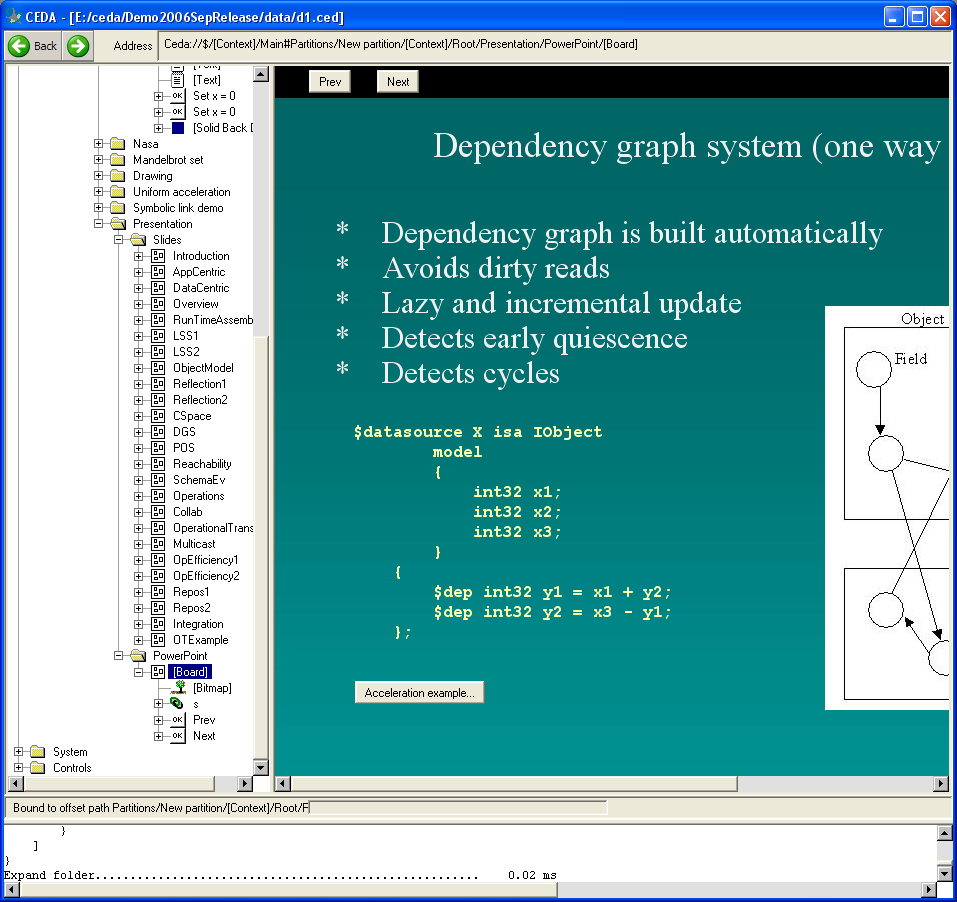Click the status bar offset path field

[458, 808]
